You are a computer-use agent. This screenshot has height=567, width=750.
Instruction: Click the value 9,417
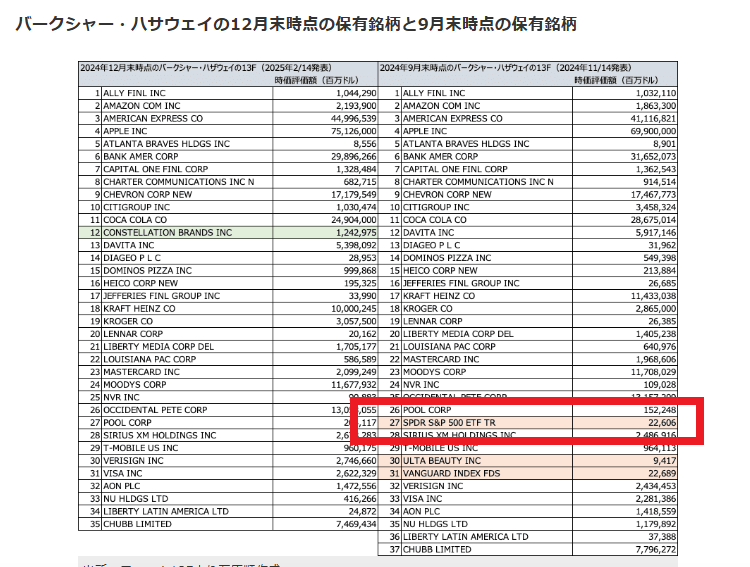pyautogui.click(x=664, y=461)
